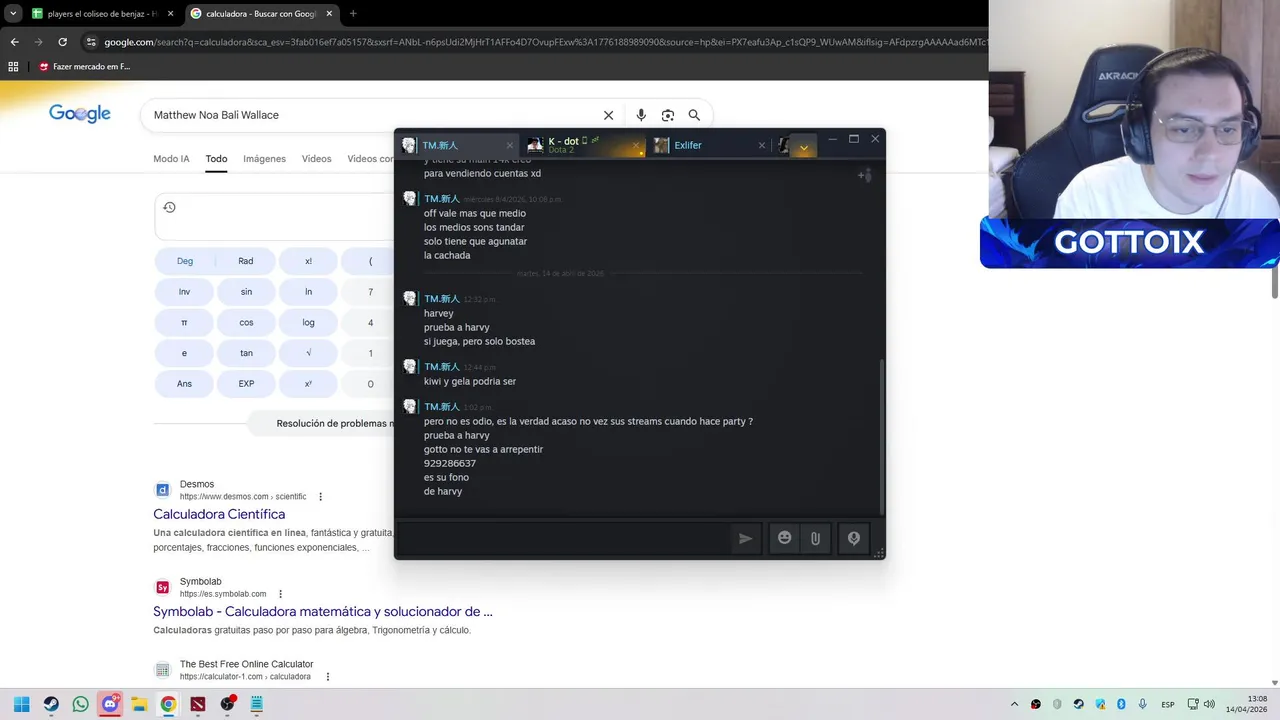Switch to Chrome in the taskbar
The height and width of the screenshot is (720, 1280).
[168, 704]
